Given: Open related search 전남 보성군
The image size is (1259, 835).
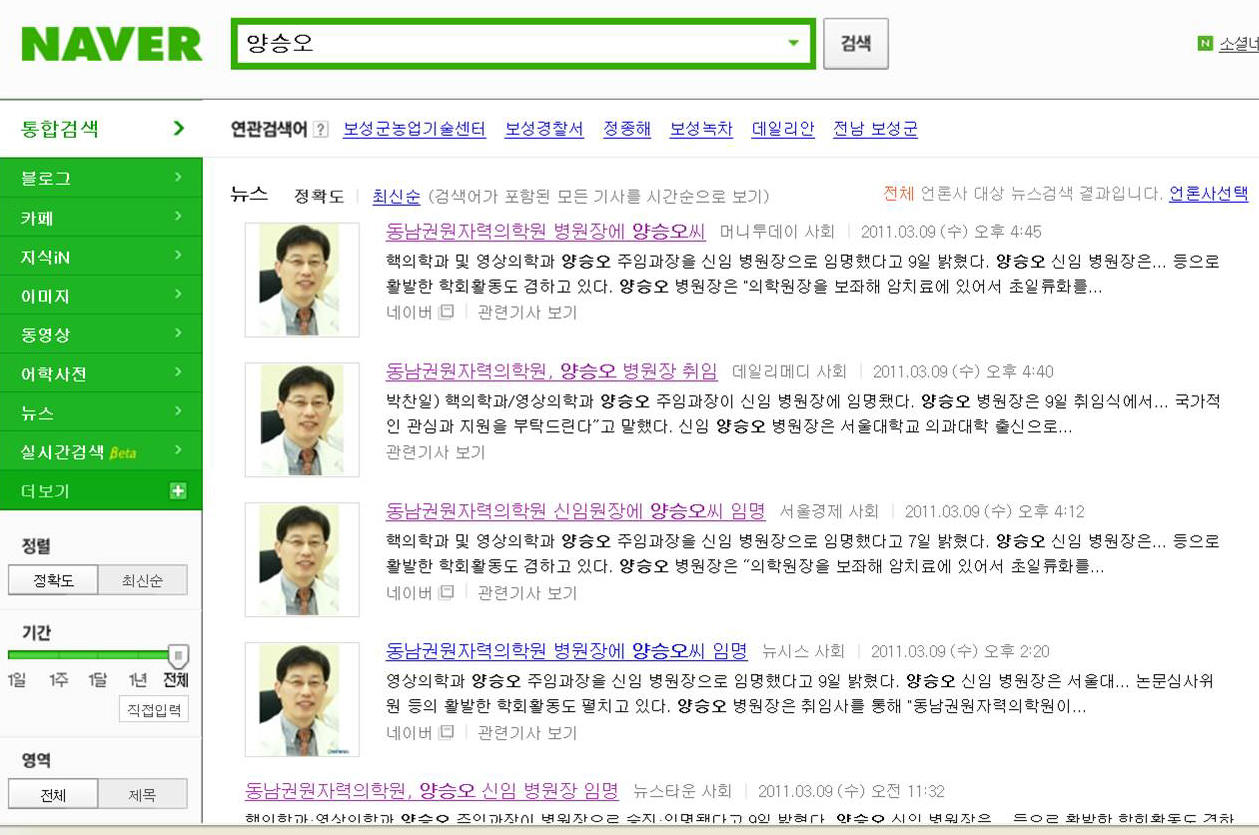Looking at the screenshot, I should [875, 129].
